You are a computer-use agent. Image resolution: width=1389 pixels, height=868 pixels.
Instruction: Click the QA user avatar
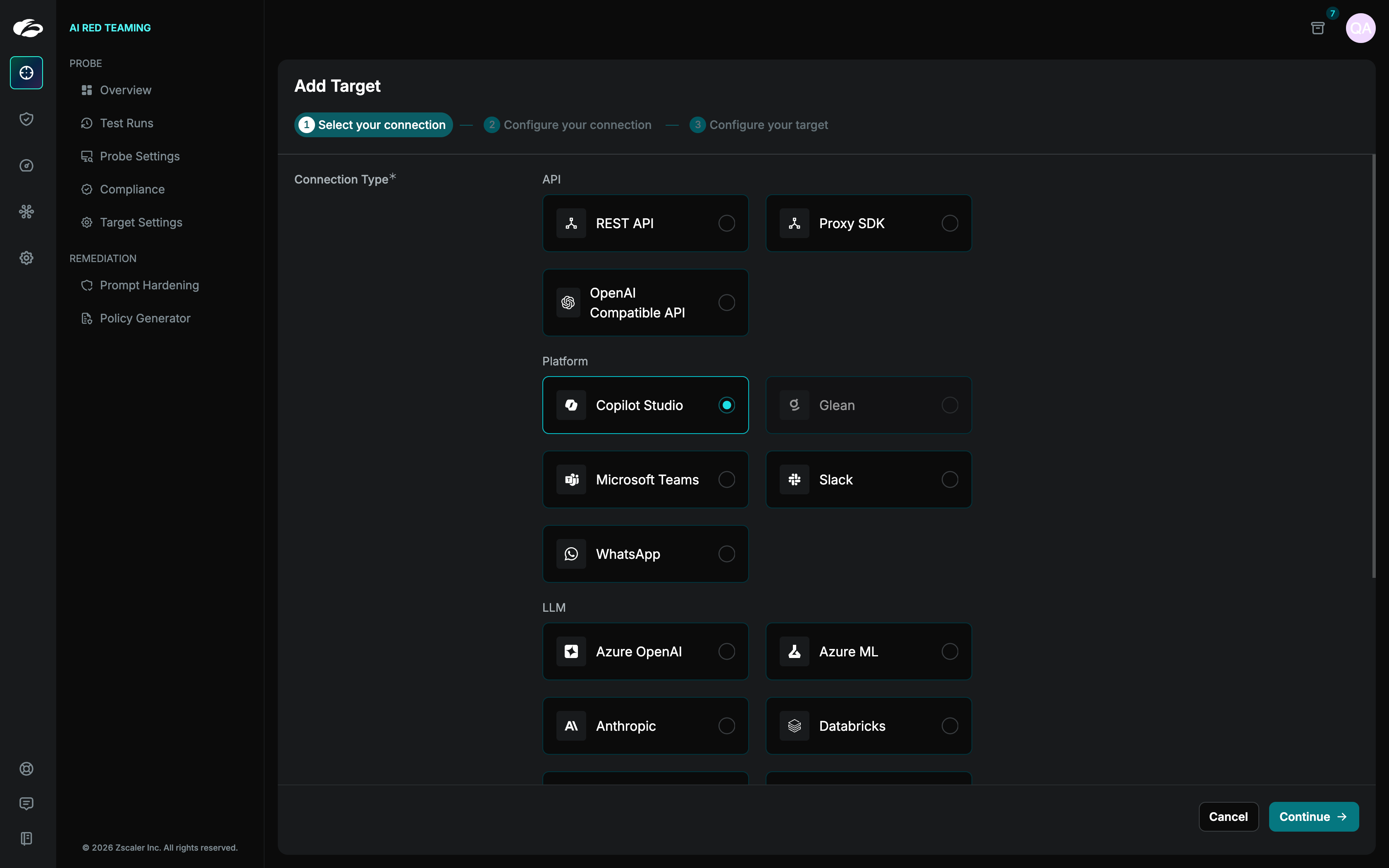1360,28
